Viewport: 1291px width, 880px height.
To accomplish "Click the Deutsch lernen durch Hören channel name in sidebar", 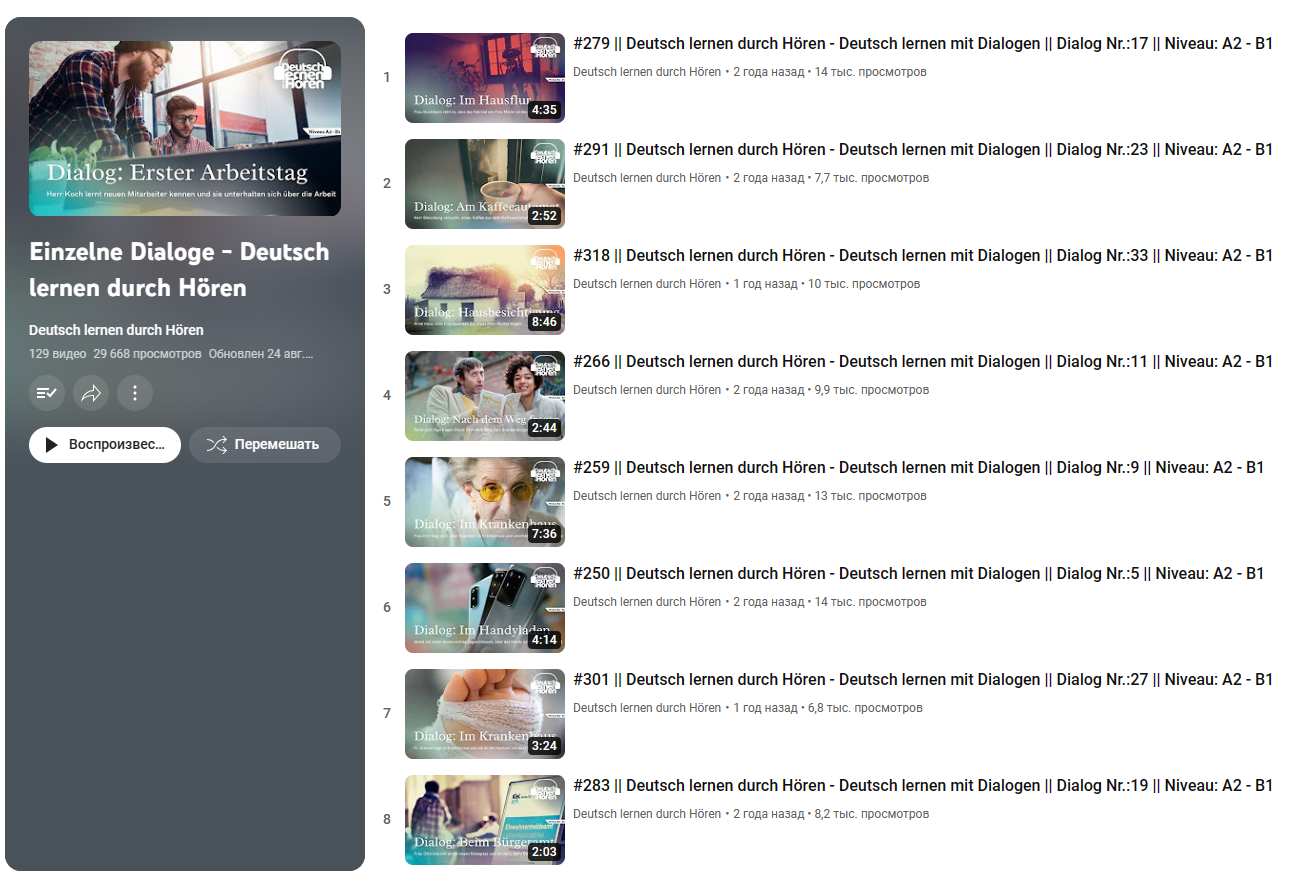I will click(116, 330).
